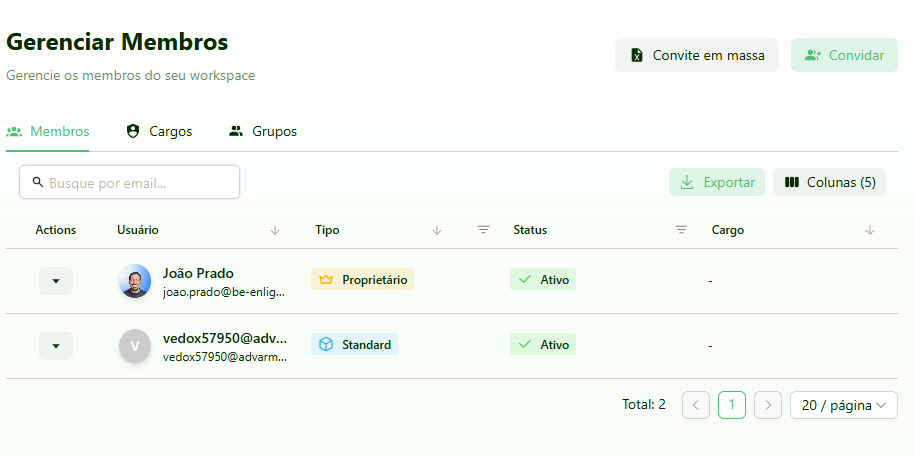Click the Usuário column sort arrow
The width and height of the screenshot is (915, 456).
[x=275, y=230]
